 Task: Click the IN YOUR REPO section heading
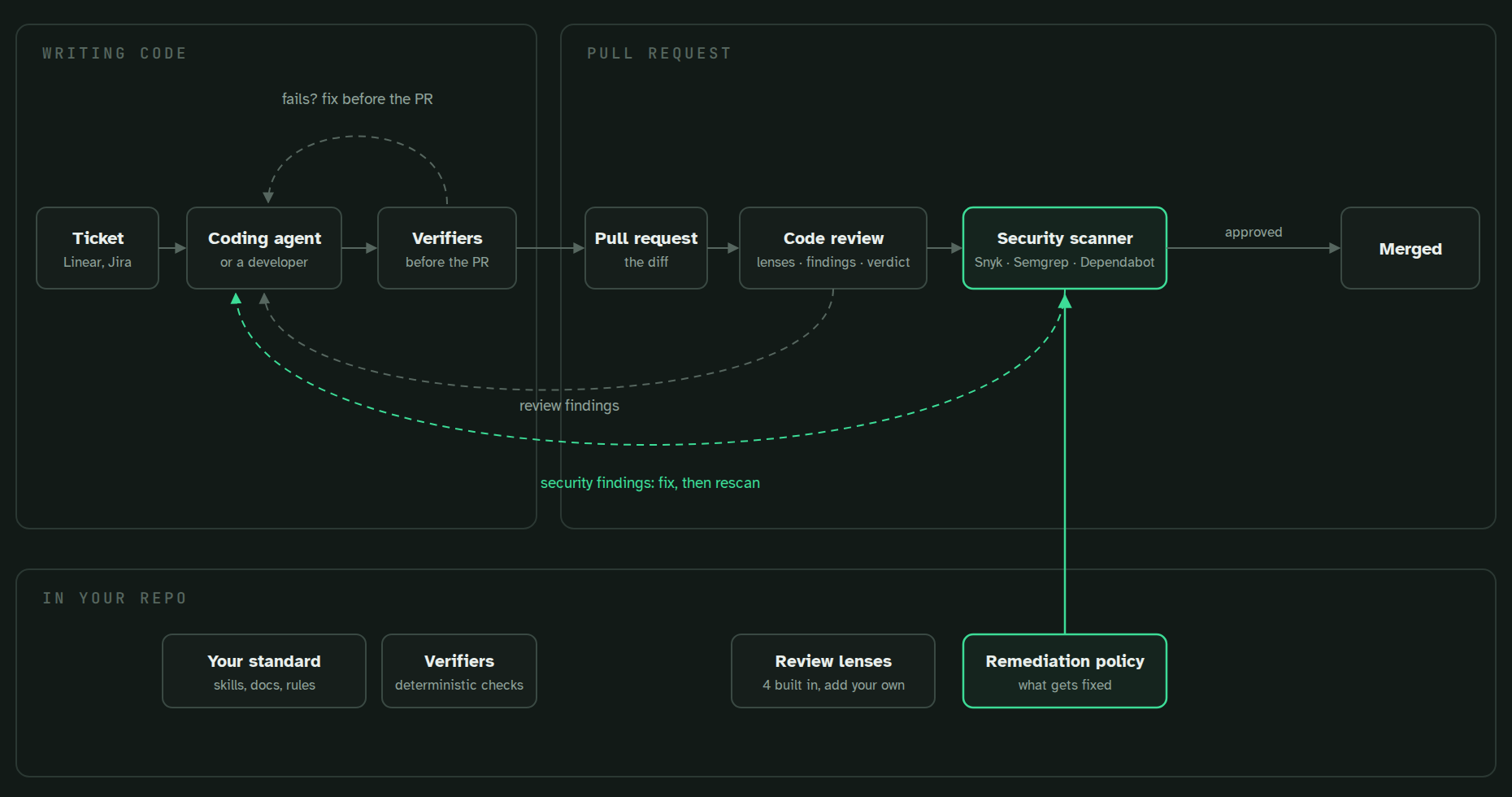tap(115, 599)
